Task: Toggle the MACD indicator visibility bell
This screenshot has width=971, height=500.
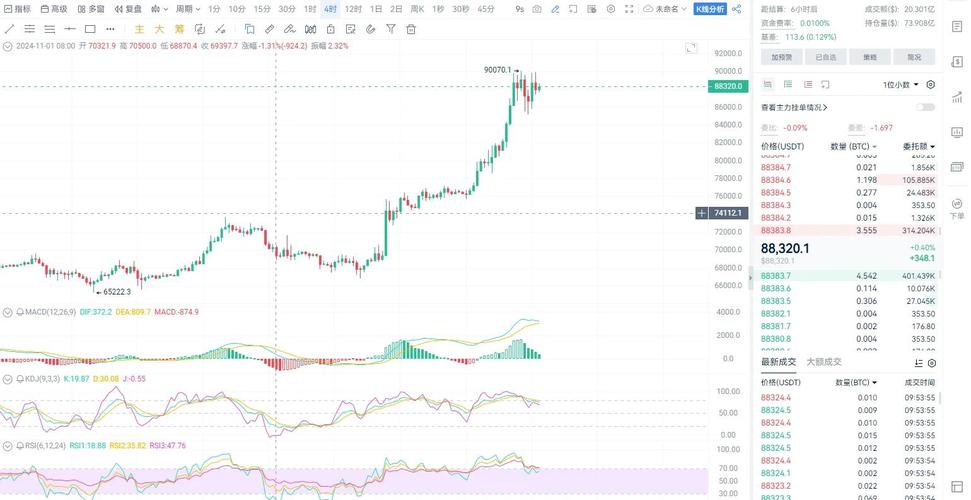Action: pyautogui.click(x=20, y=312)
